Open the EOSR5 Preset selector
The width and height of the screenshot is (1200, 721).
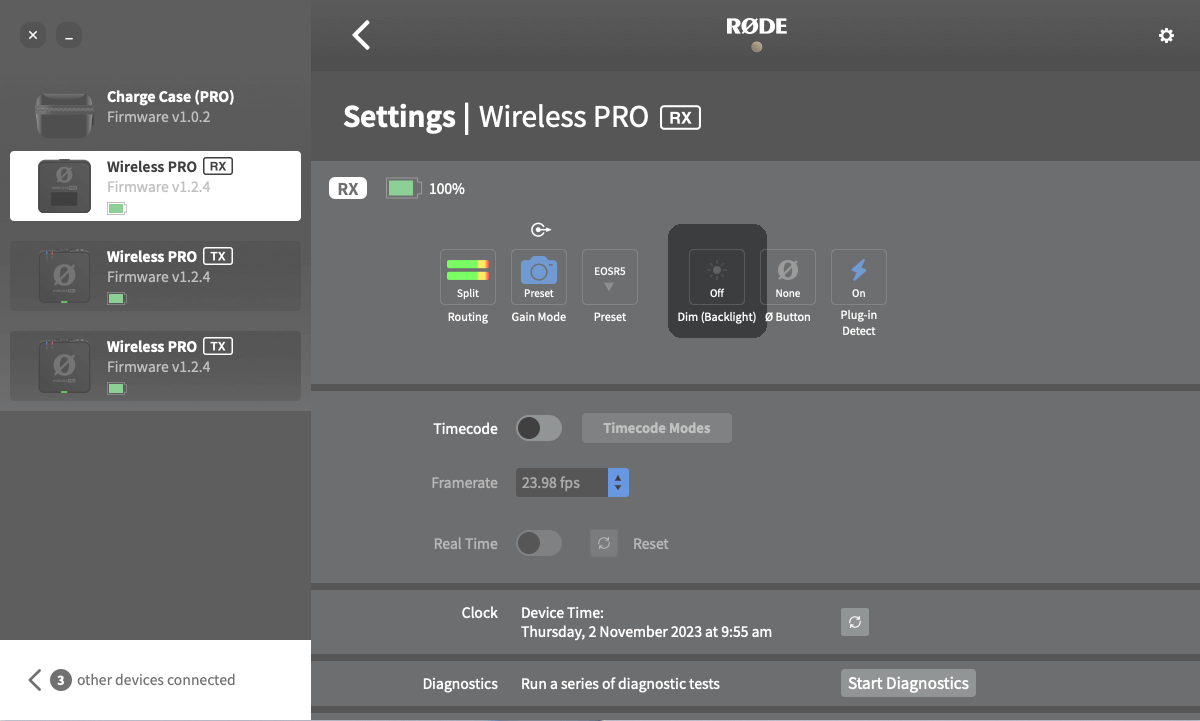click(x=610, y=277)
